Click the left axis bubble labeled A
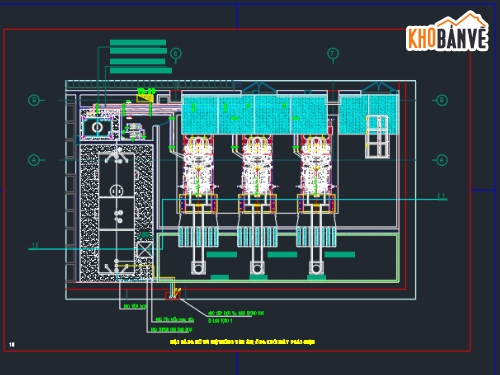Image resolution: width=500 pixels, height=375 pixels. 34,160
